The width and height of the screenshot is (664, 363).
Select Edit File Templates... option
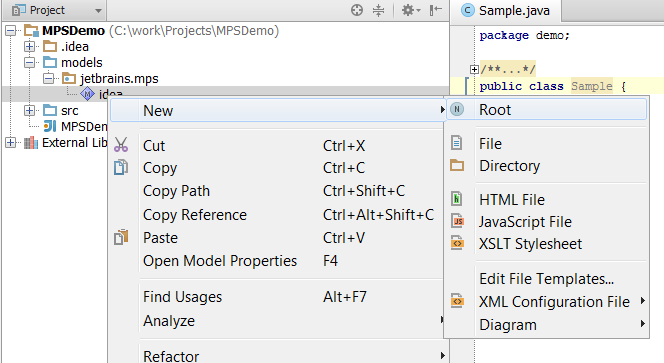(x=547, y=279)
